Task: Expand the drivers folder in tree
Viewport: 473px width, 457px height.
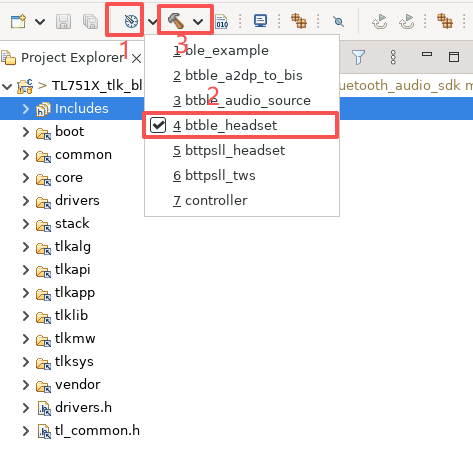Action: (x=26, y=201)
